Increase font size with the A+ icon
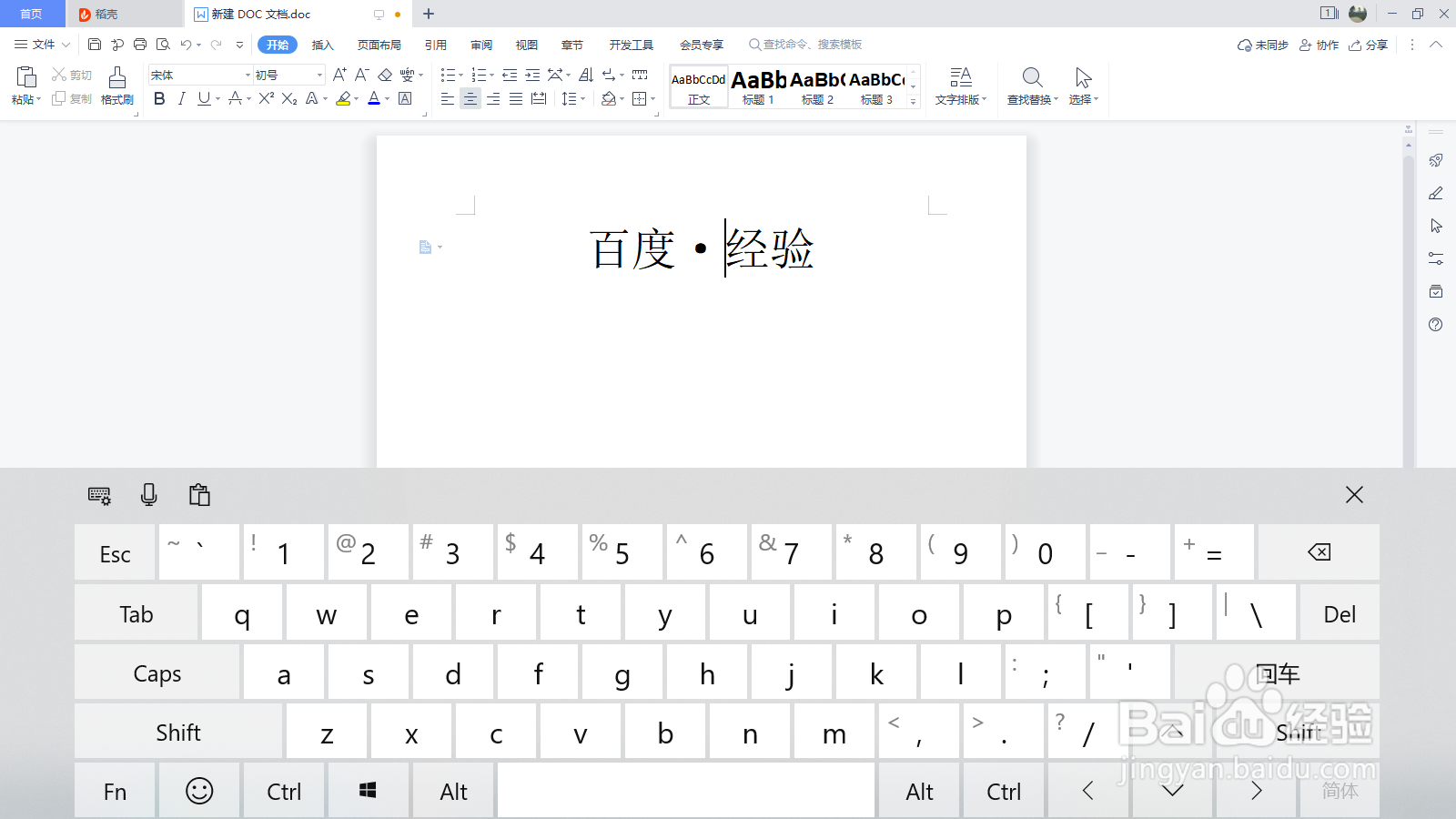The width and height of the screenshot is (1456, 819). (x=339, y=75)
